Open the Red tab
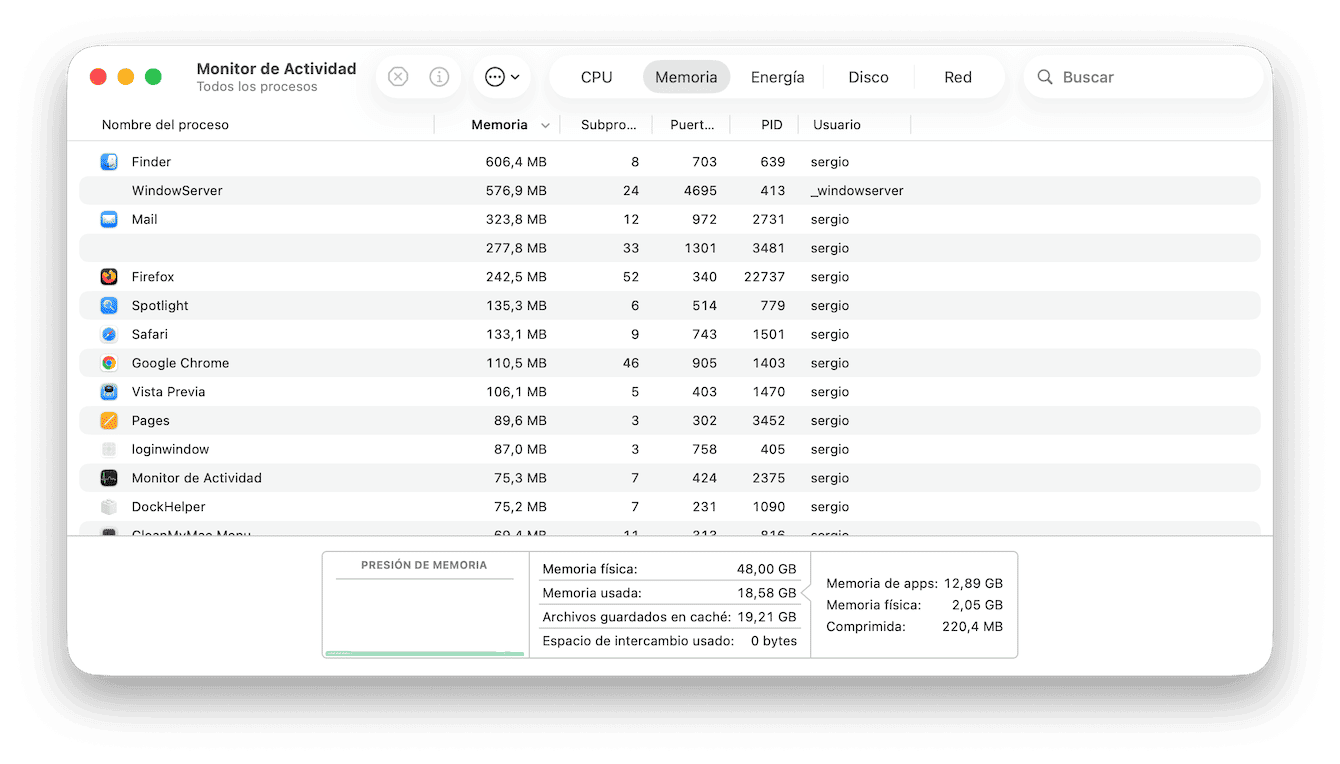 (958, 77)
